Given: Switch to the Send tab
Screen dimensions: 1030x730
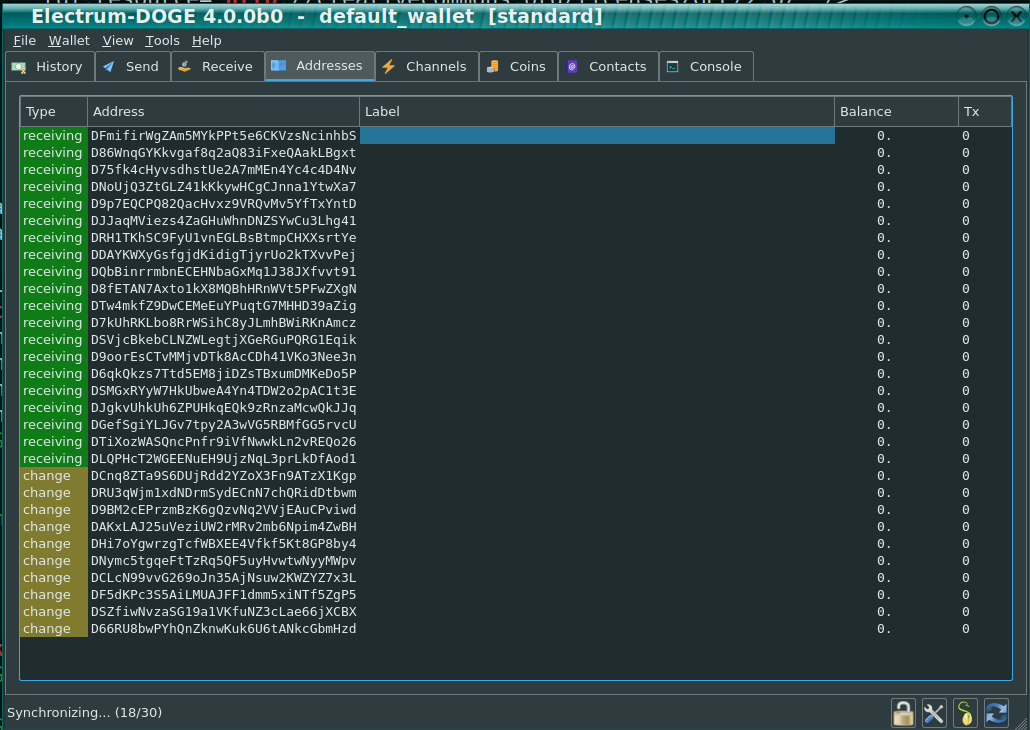Looking at the screenshot, I should click(133, 66).
